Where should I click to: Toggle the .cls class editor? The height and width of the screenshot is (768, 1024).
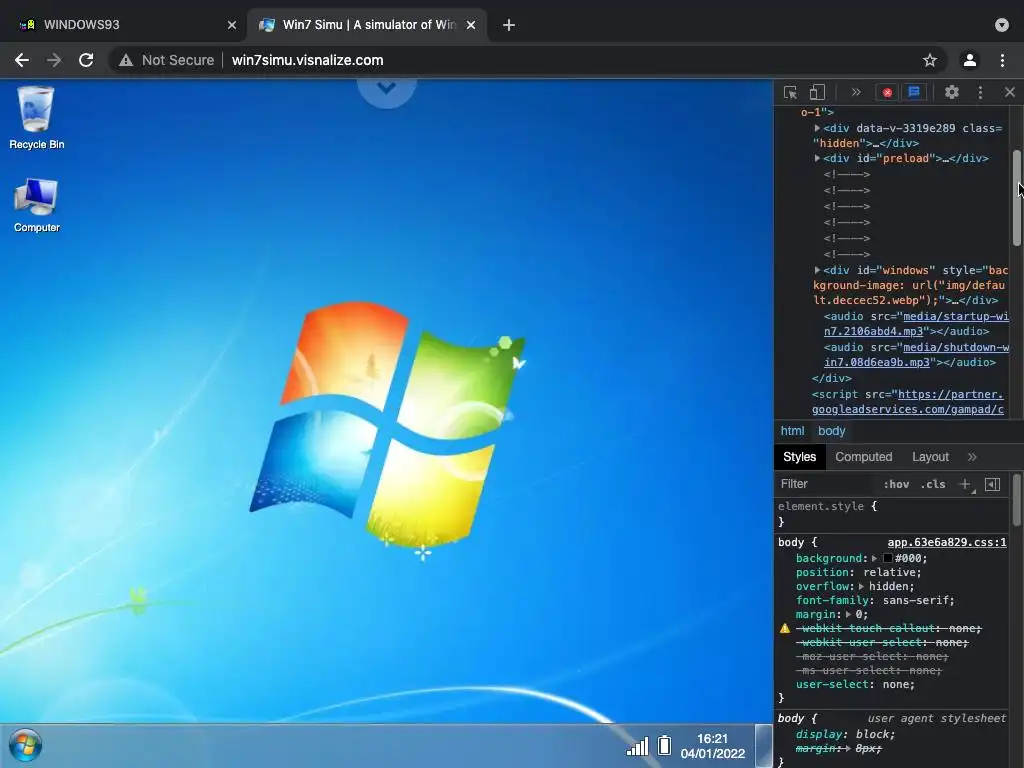933,485
